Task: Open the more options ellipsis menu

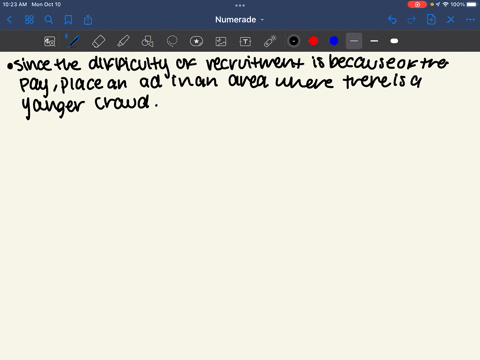Action: pyautogui.click(x=470, y=20)
